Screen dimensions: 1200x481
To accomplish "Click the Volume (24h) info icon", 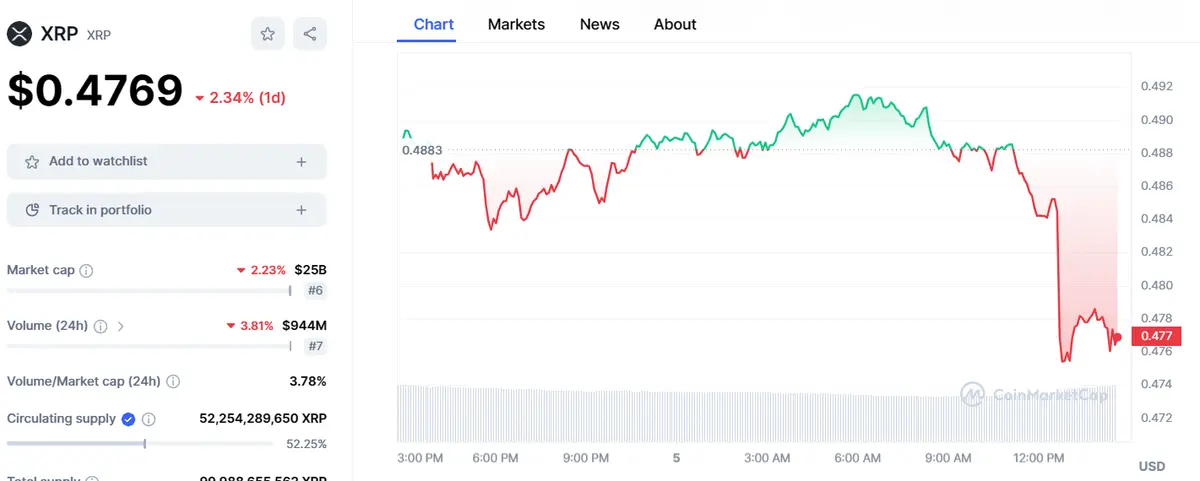I will (101, 326).
